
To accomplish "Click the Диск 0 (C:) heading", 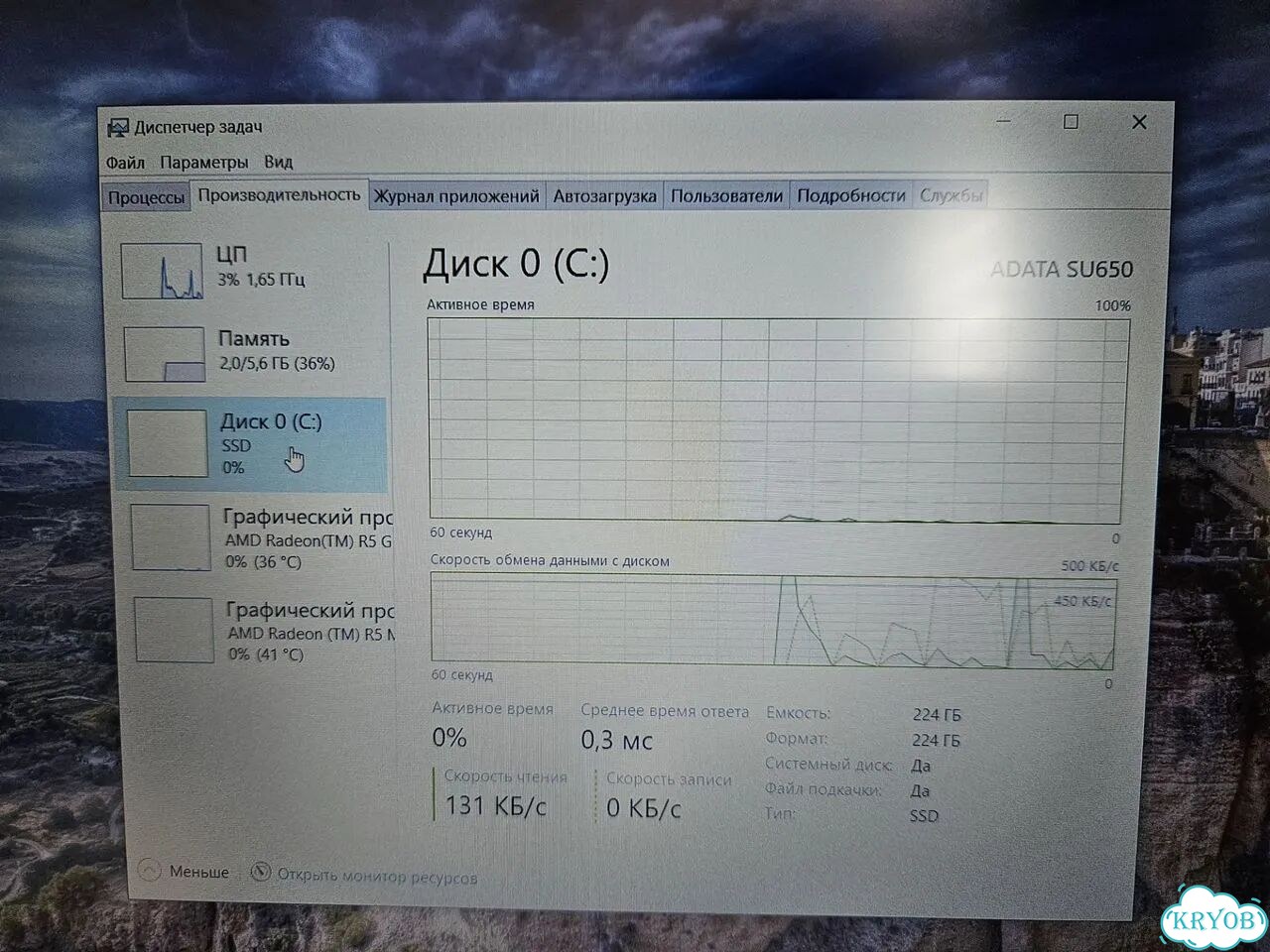I will pyautogui.click(x=516, y=264).
